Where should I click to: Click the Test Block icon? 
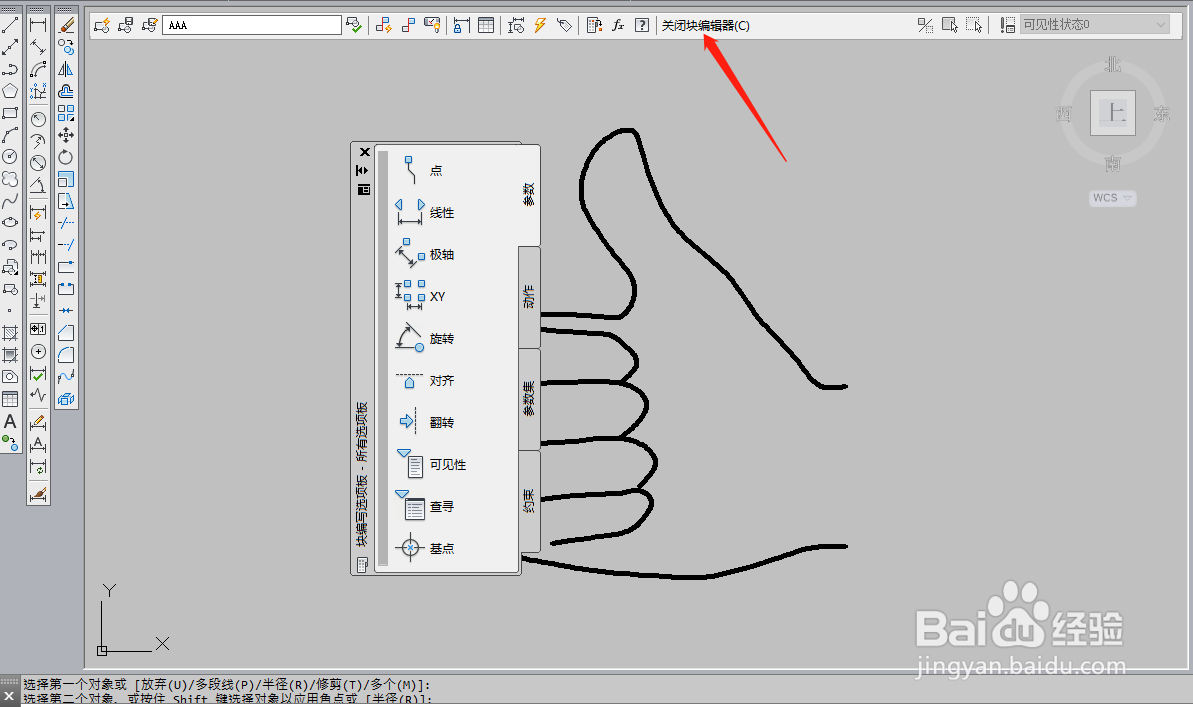(x=354, y=25)
